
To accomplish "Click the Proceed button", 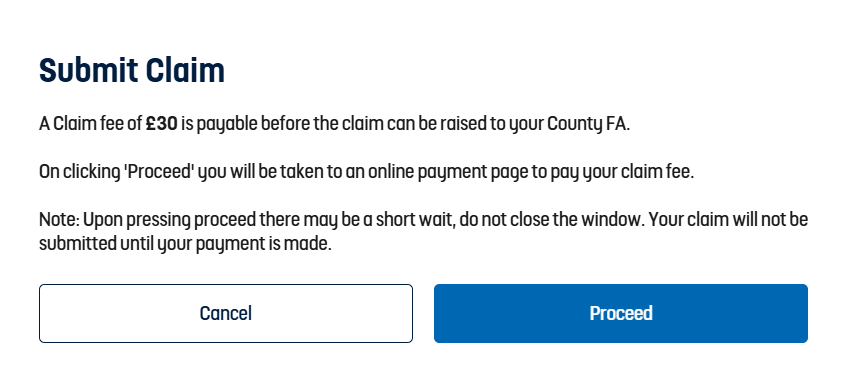I will point(621,313).
